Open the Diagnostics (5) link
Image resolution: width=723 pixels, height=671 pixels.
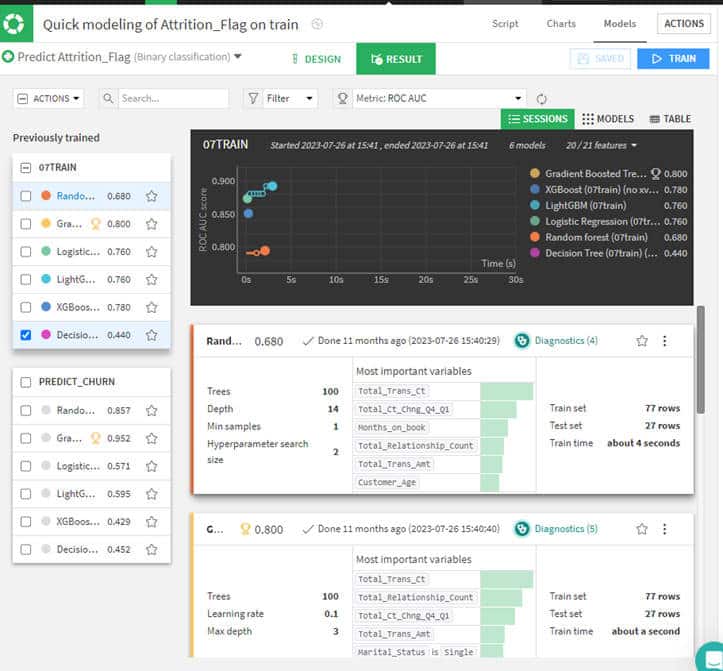566,529
